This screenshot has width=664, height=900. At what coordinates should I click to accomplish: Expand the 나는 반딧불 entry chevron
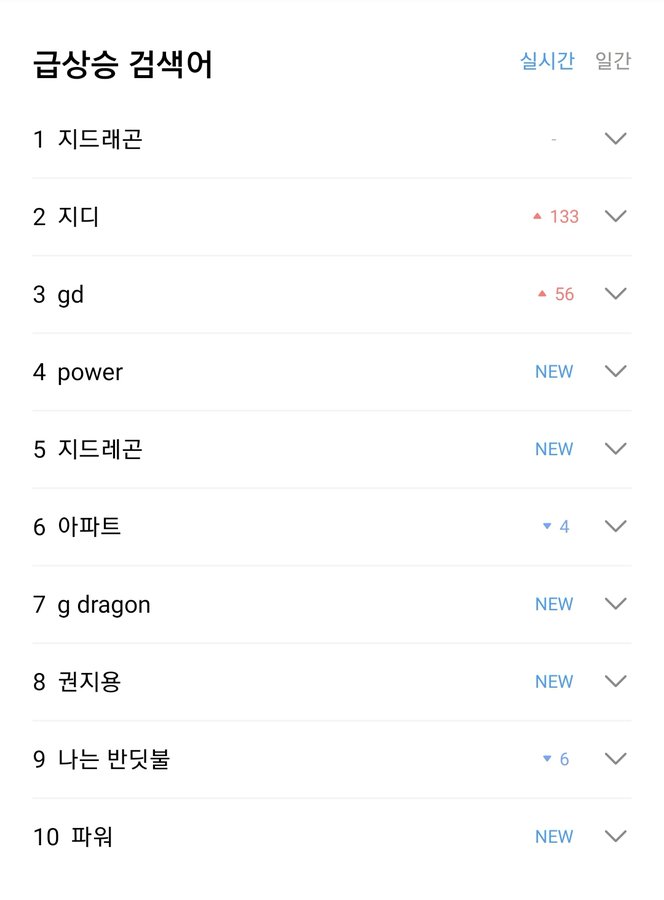(615, 758)
